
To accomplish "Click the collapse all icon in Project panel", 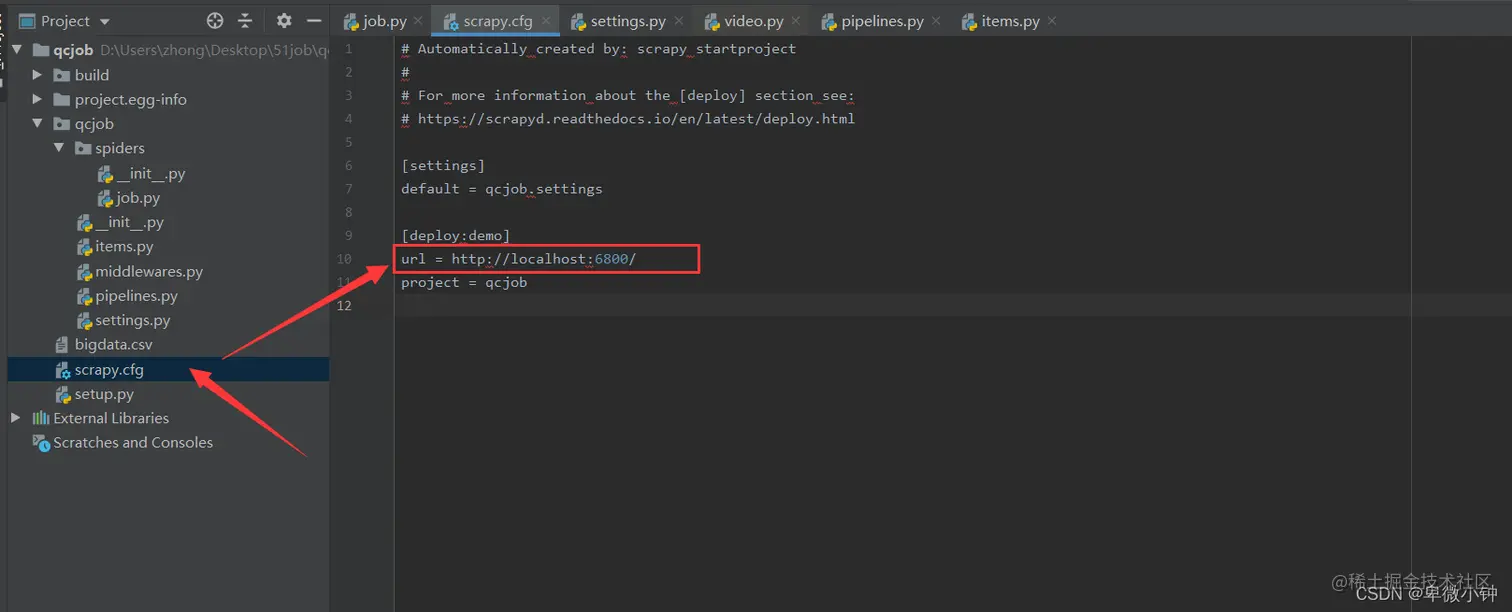I will click(x=245, y=21).
